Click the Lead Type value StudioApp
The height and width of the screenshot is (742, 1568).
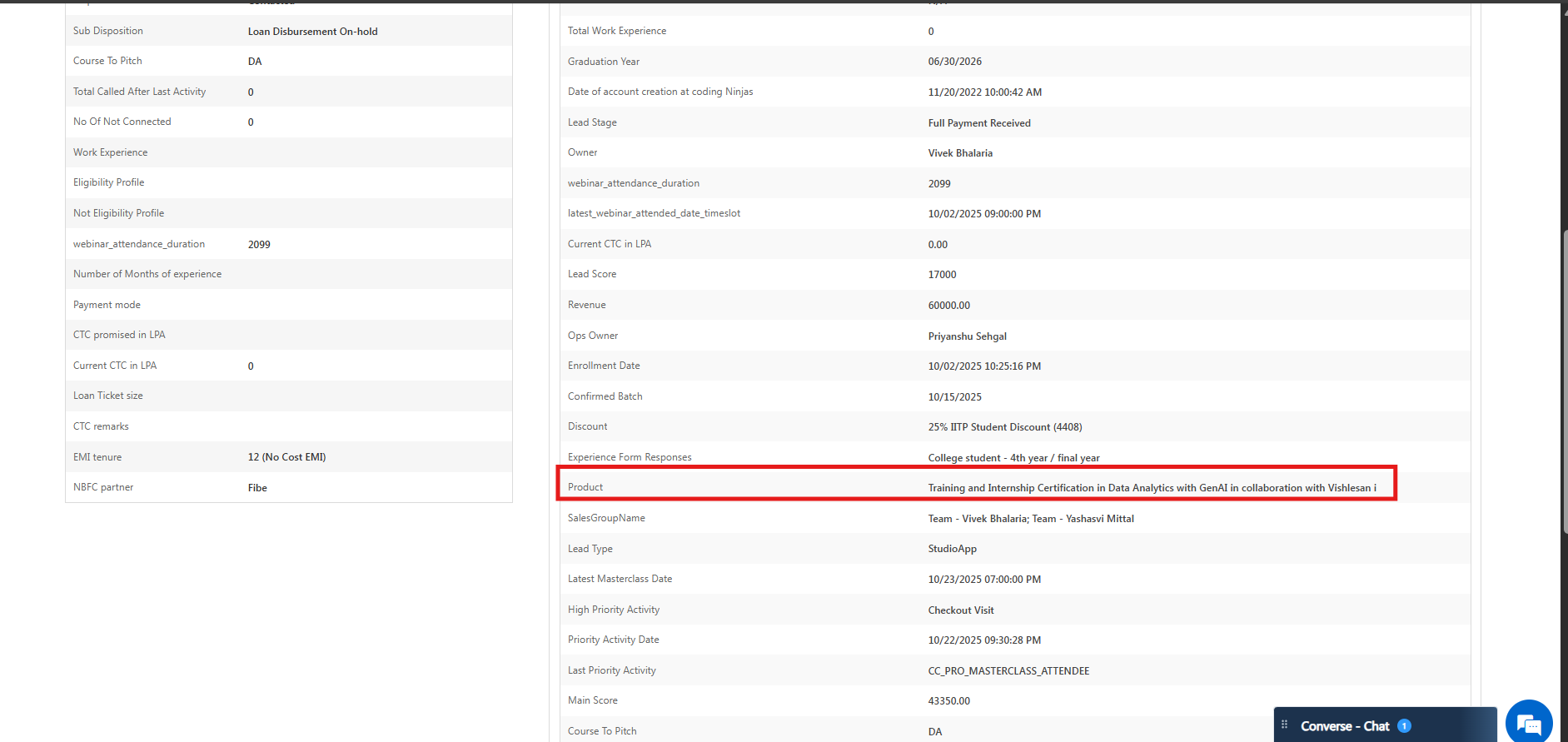952,549
